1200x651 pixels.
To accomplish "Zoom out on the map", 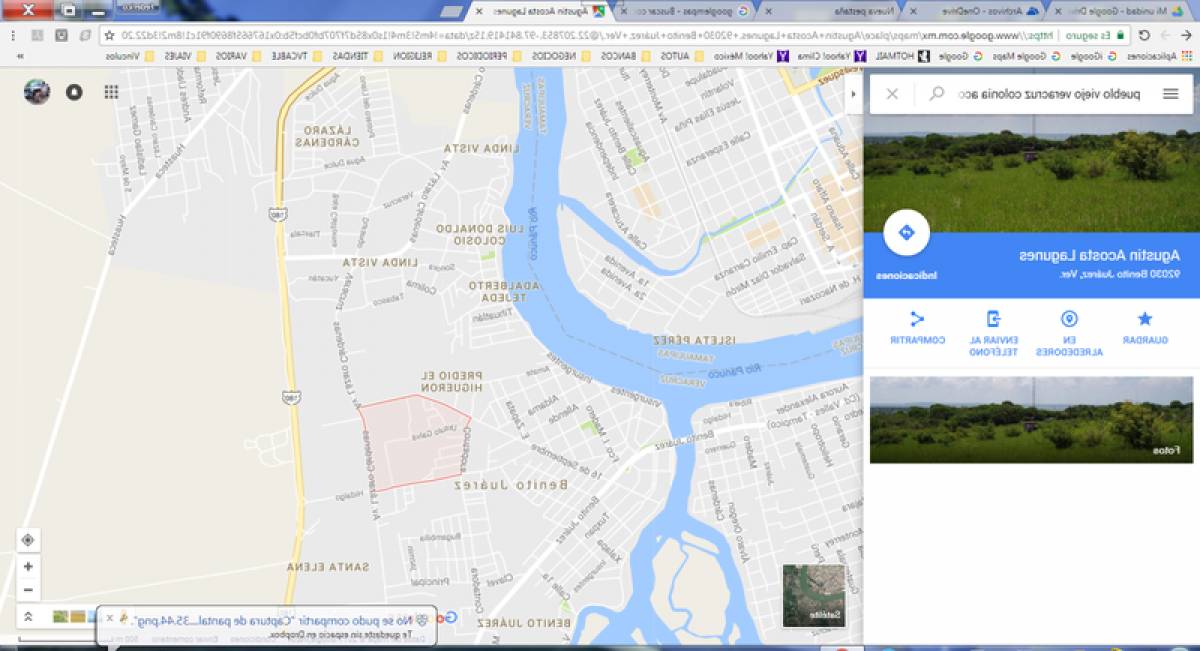I will [28, 590].
